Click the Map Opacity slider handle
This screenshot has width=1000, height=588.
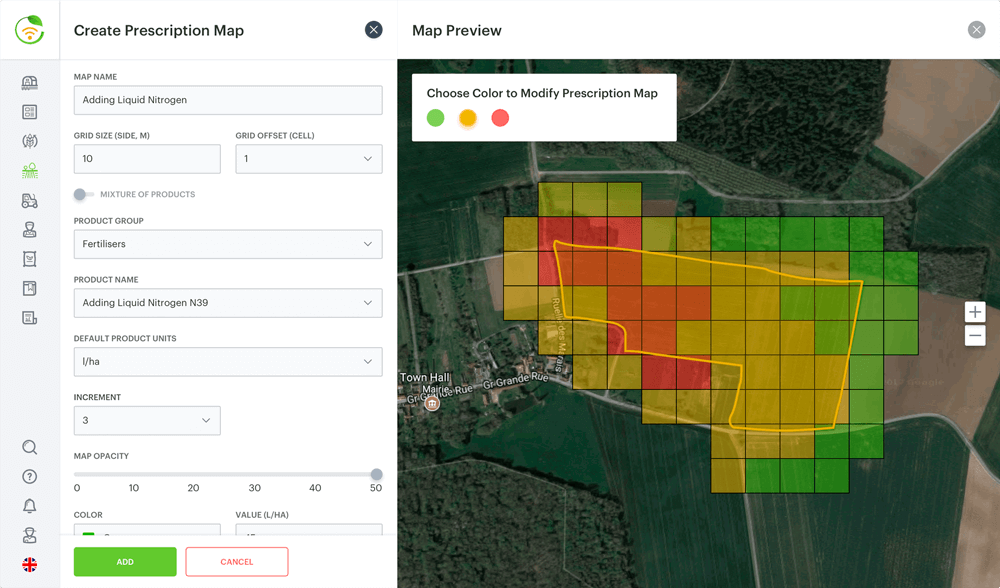coord(376,475)
